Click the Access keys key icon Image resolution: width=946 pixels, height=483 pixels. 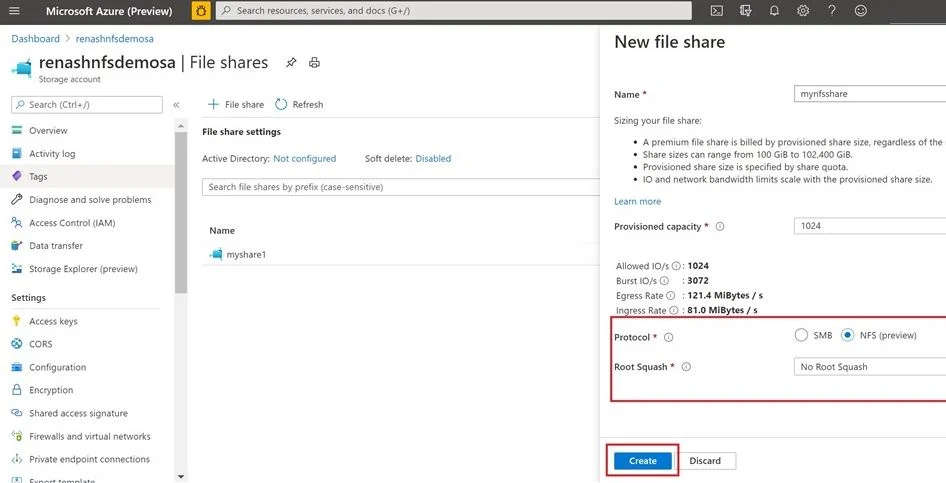point(17,321)
